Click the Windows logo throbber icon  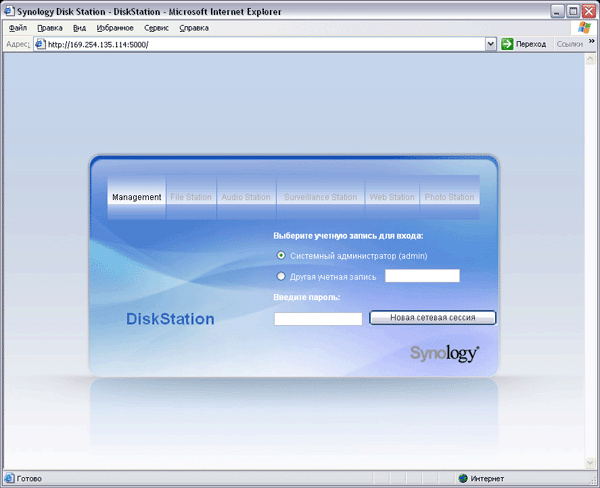pyautogui.click(x=584, y=28)
